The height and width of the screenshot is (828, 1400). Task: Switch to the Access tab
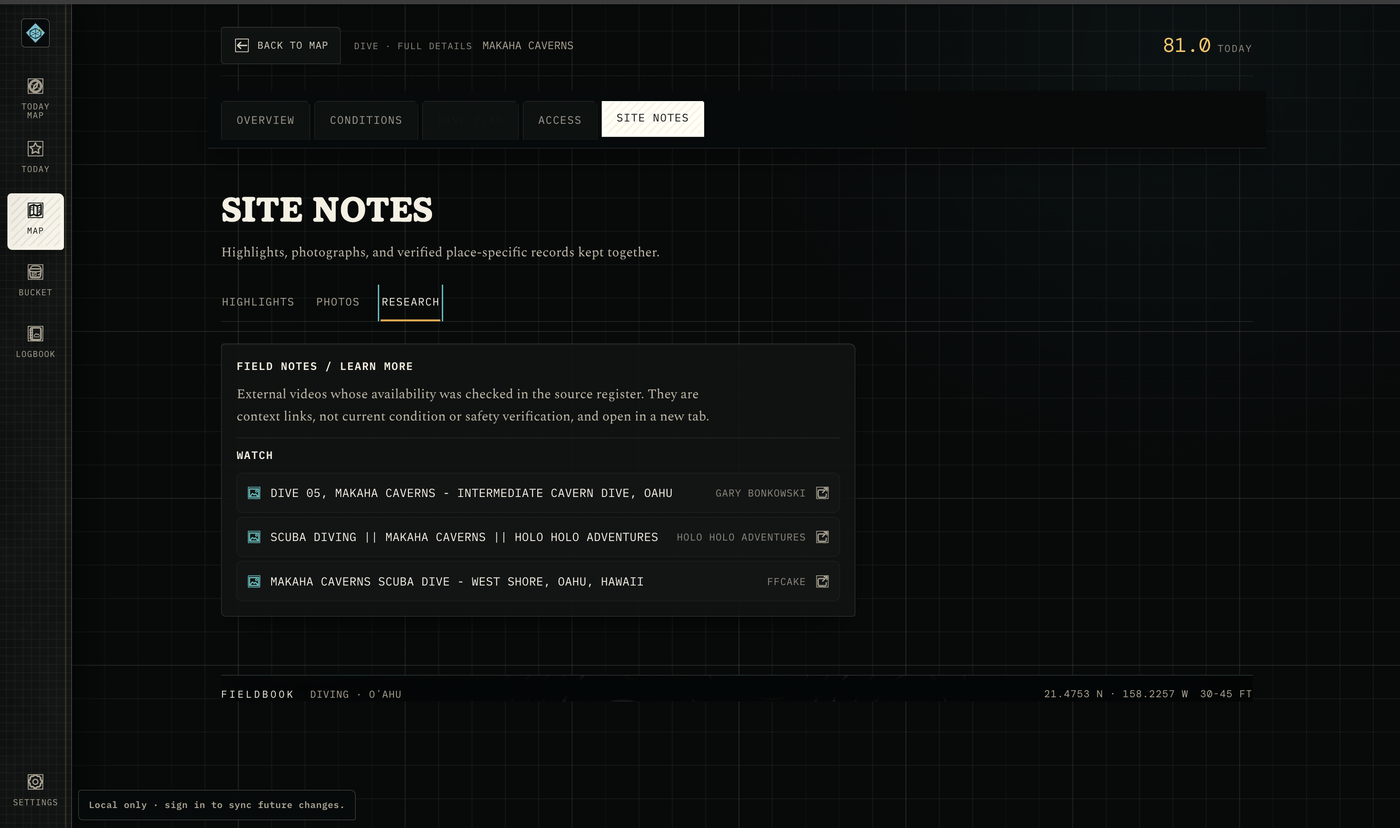tap(559, 120)
